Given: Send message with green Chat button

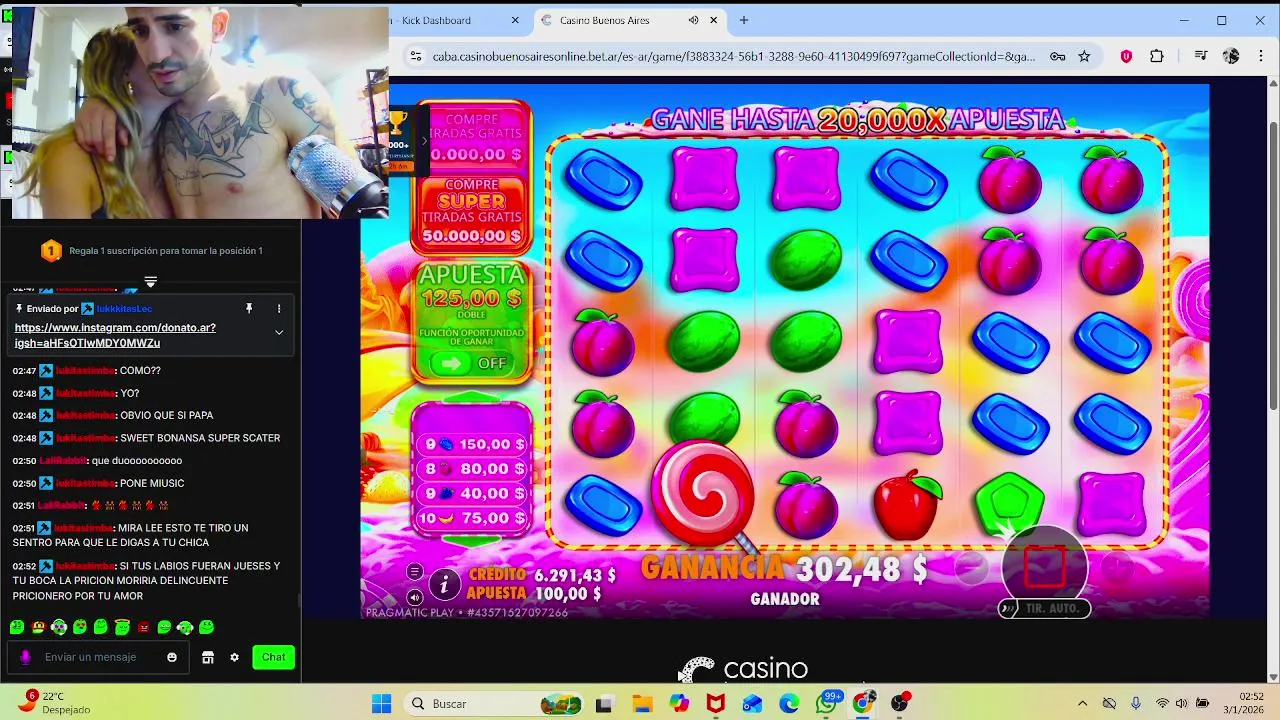Looking at the screenshot, I should click(x=274, y=657).
